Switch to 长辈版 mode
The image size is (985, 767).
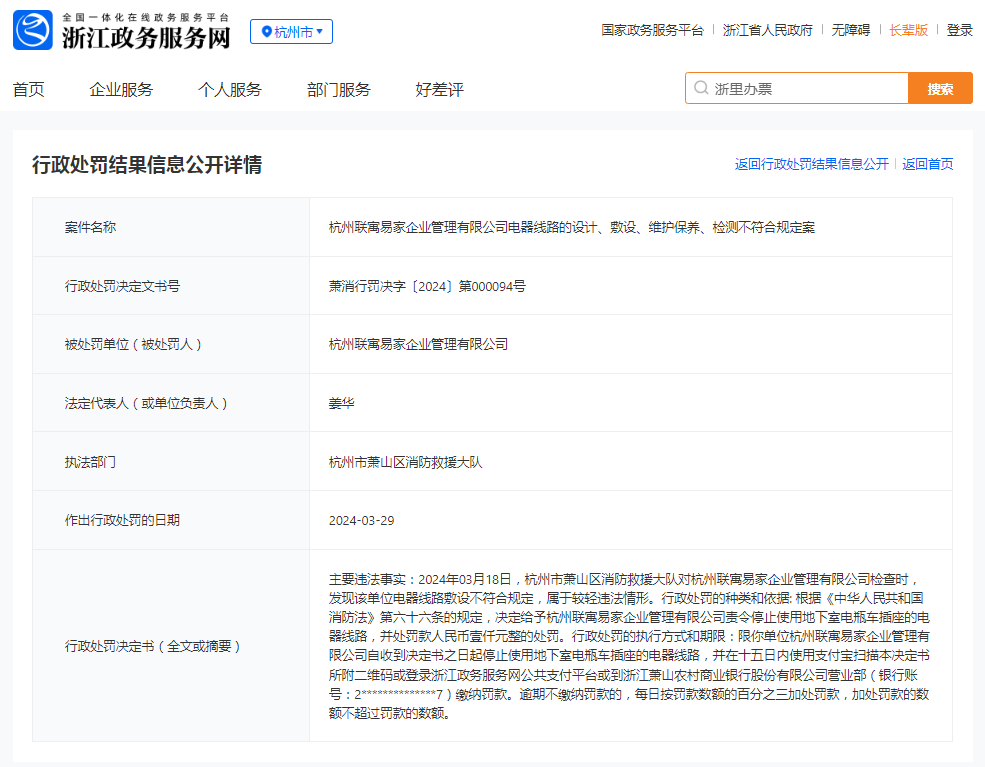click(908, 30)
